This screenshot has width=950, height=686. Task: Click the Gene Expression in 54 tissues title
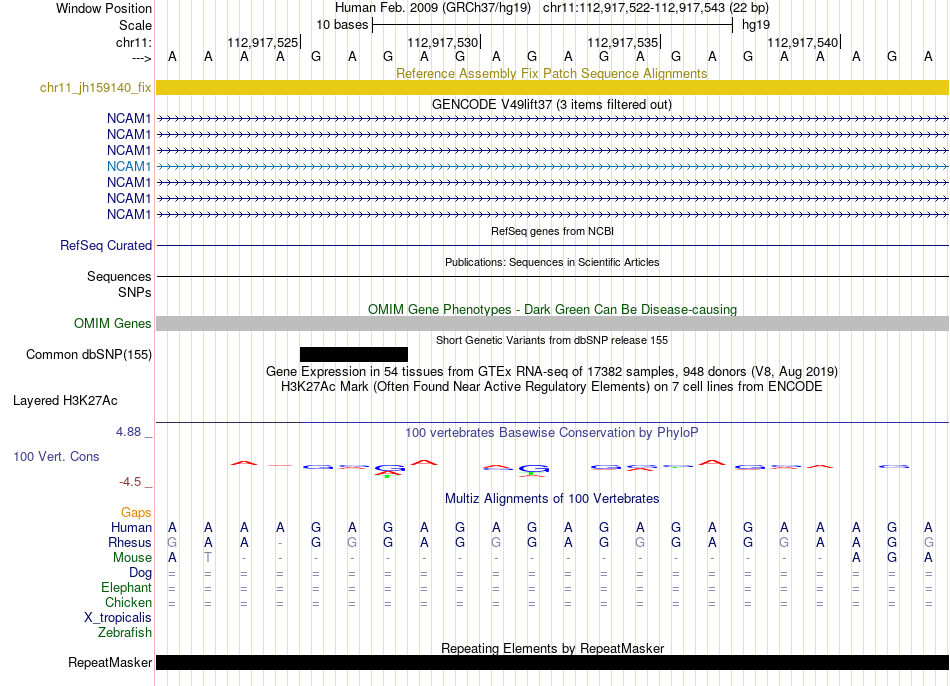tap(552, 371)
